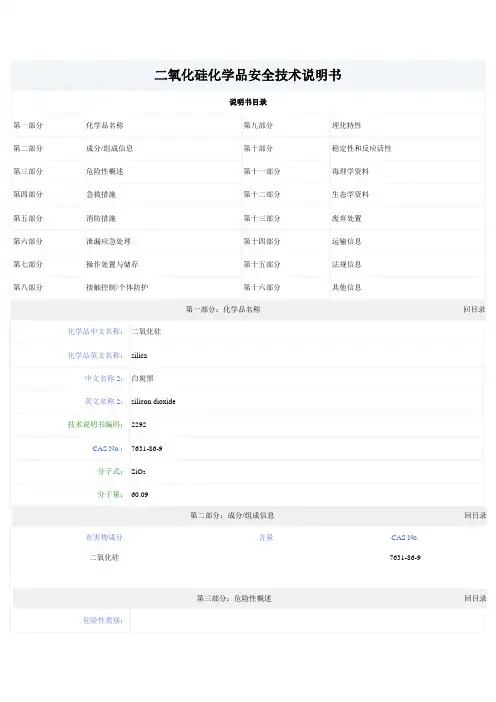496x702 pixels.
Task: Click the 危险性类别 field label
Action: pyautogui.click(x=103, y=621)
